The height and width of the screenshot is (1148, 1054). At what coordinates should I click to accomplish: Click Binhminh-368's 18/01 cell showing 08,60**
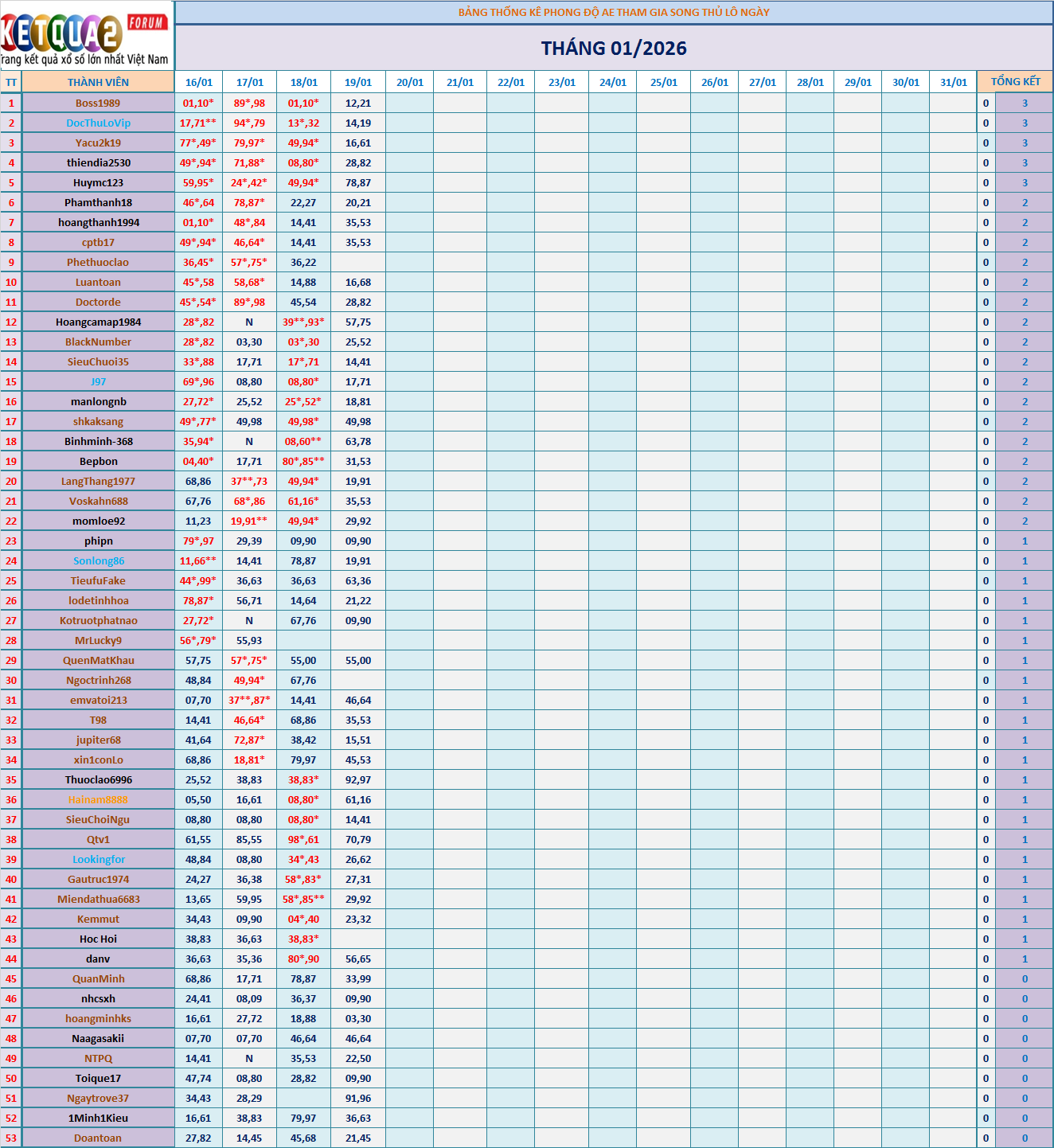303,441
